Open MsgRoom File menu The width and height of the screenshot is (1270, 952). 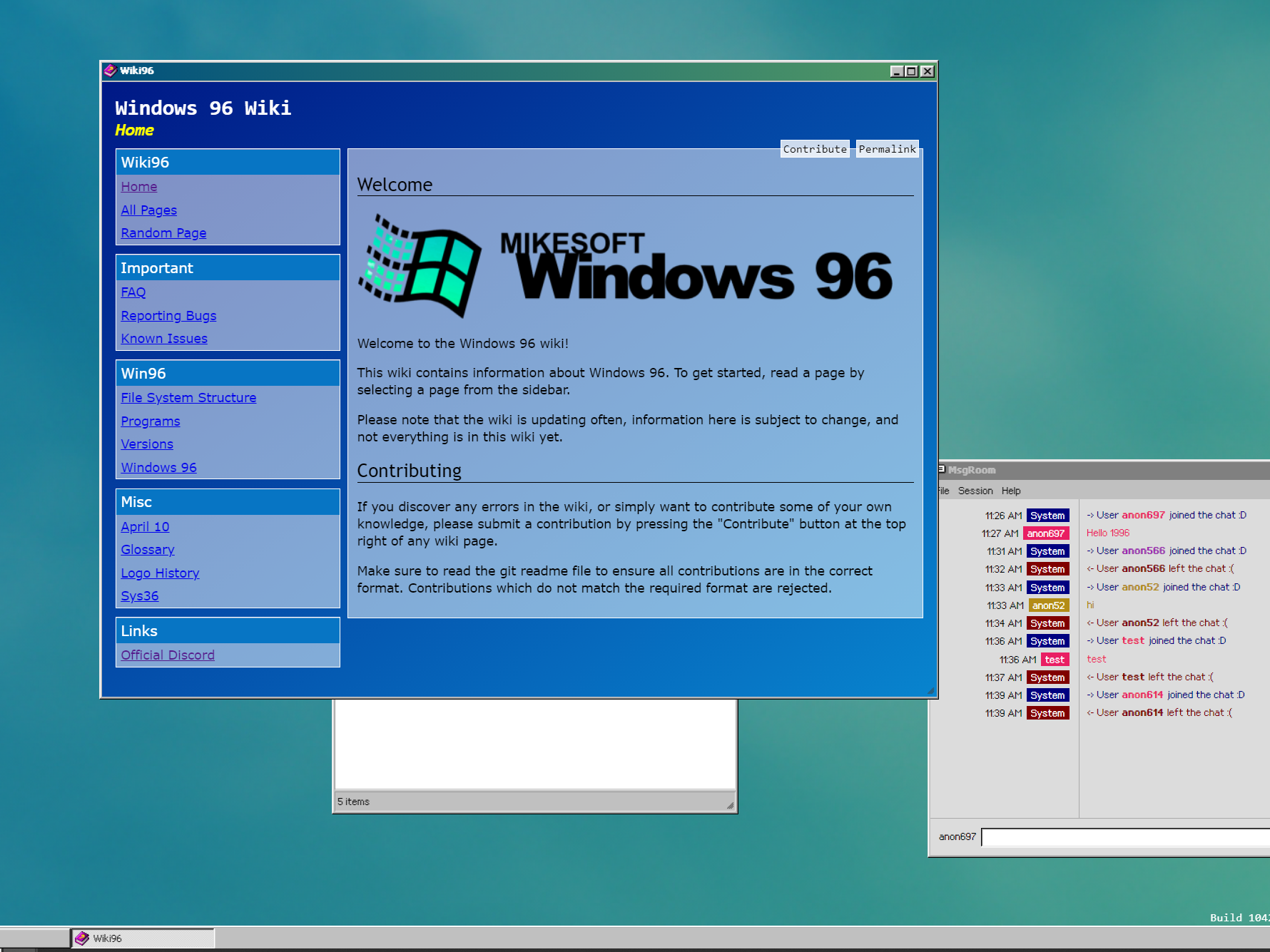coord(943,491)
